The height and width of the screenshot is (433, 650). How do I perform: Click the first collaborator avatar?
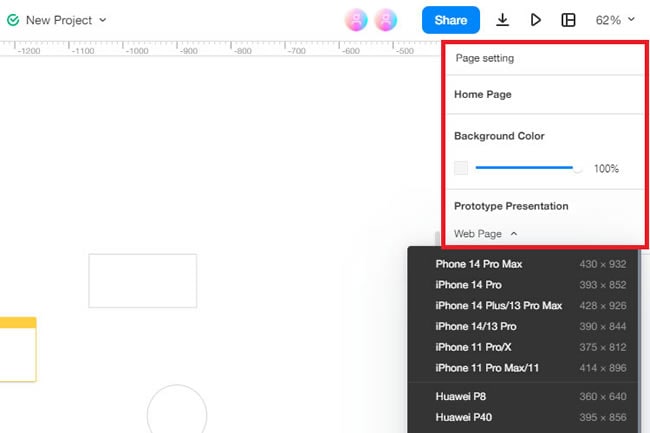(x=356, y=20)
